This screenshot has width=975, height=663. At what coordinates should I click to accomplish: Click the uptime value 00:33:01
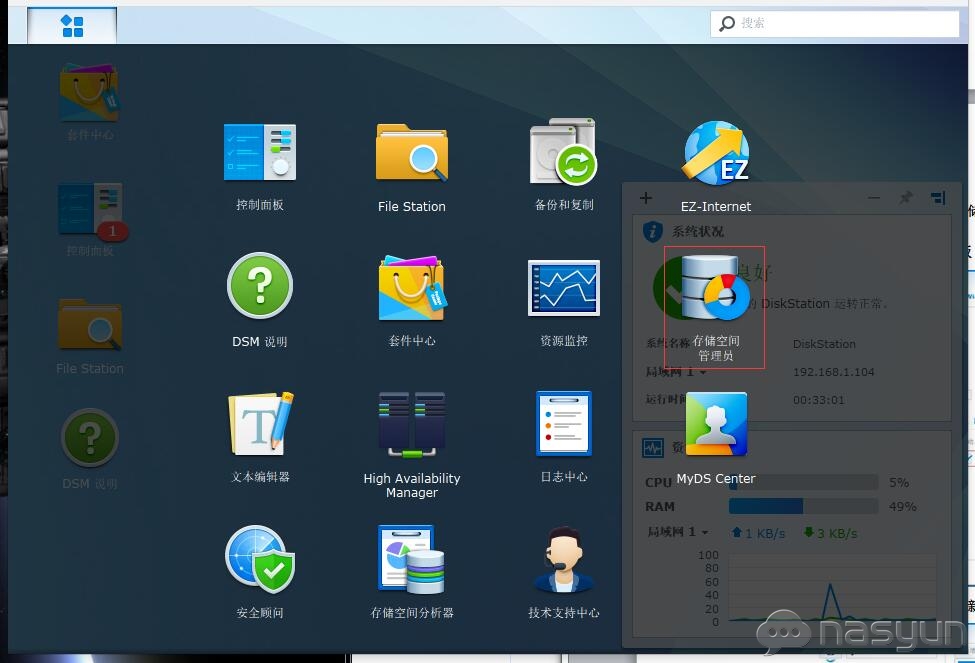pyautogui.click(x=818, y=400)
